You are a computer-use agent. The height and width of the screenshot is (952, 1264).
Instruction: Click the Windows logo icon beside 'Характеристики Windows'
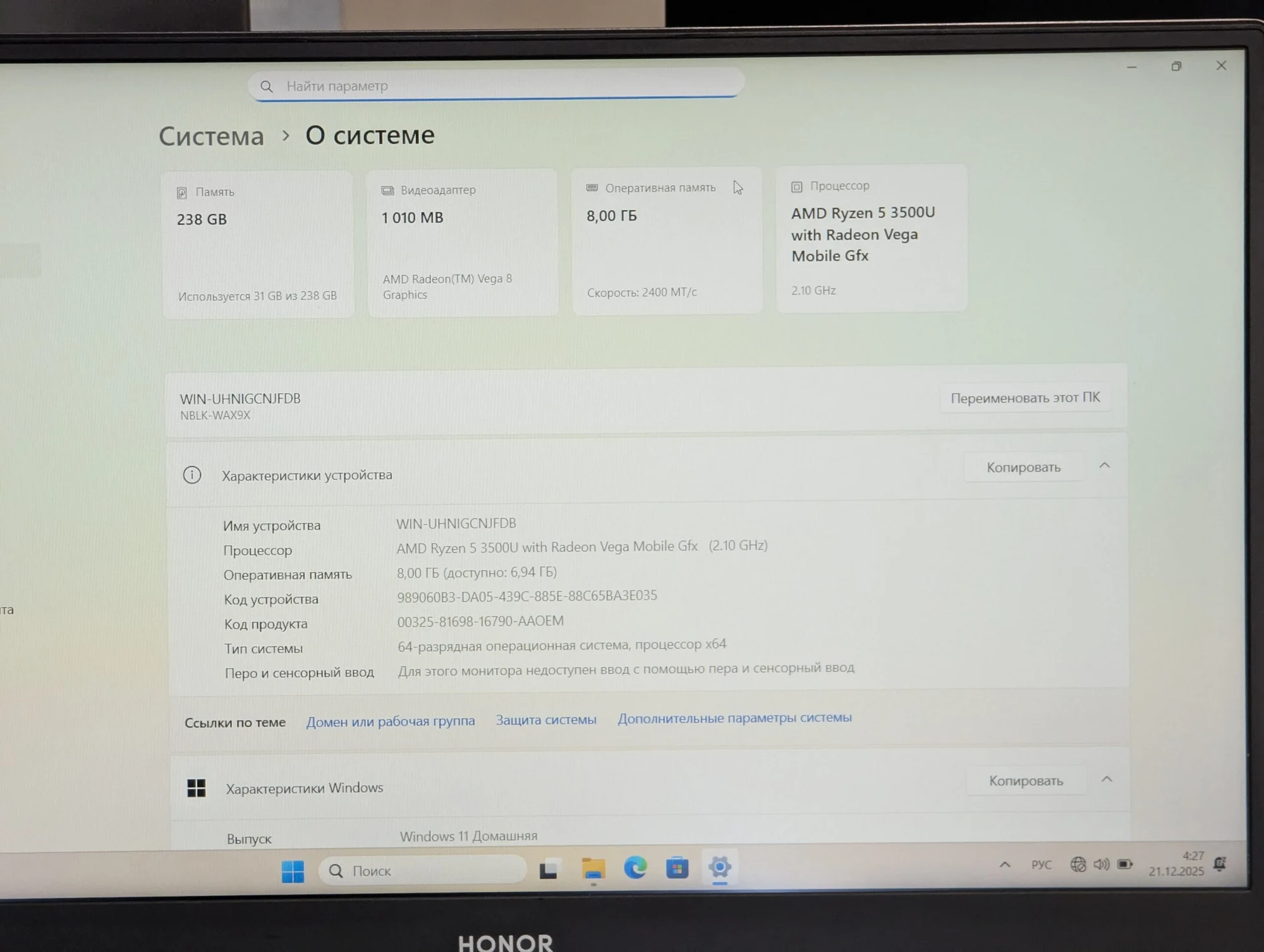pyautogui.click(x=197, y=788)
